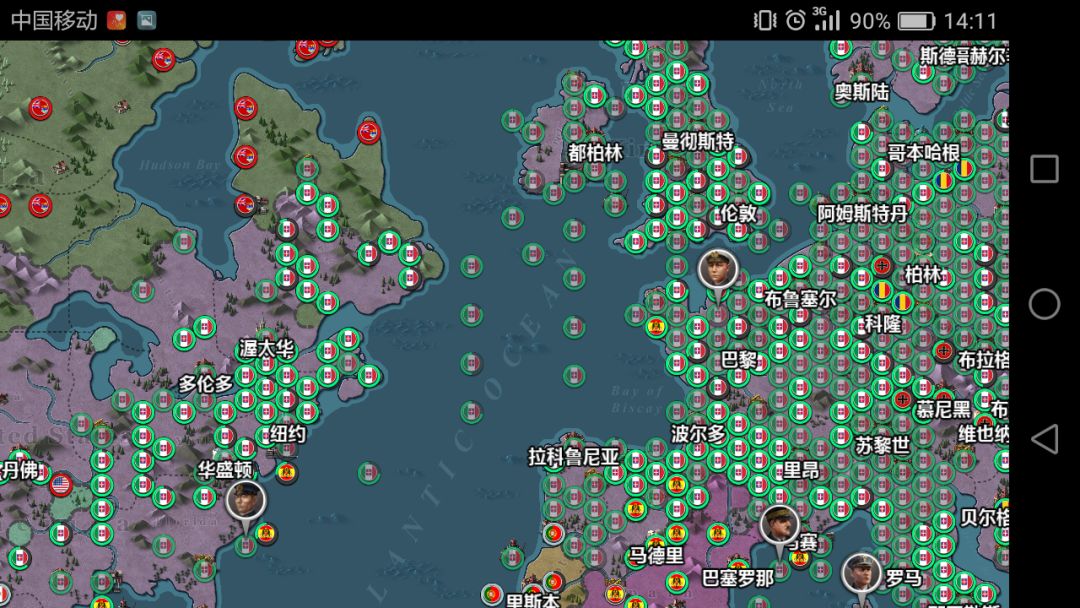Screen dimensions: 1080x608
Task: Tap the city label 维也纳
Action: [x=984, y=433]
